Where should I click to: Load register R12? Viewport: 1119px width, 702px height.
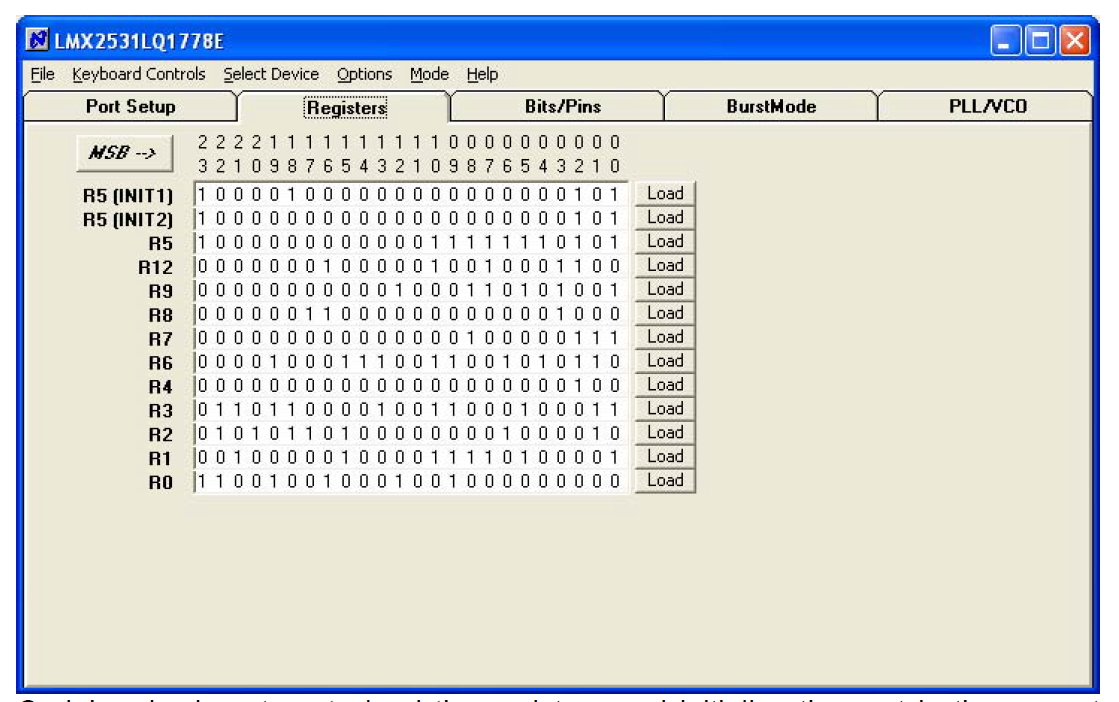pos(665,265)
